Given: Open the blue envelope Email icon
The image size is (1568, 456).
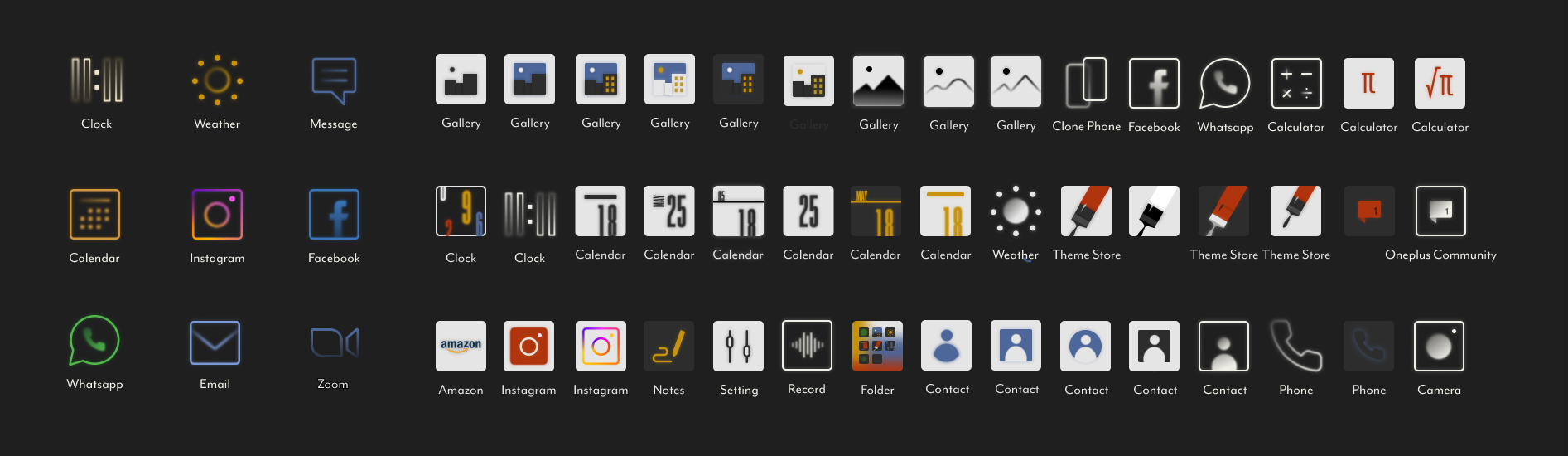Looking at the screenshot, I should (x=215, y=342).
